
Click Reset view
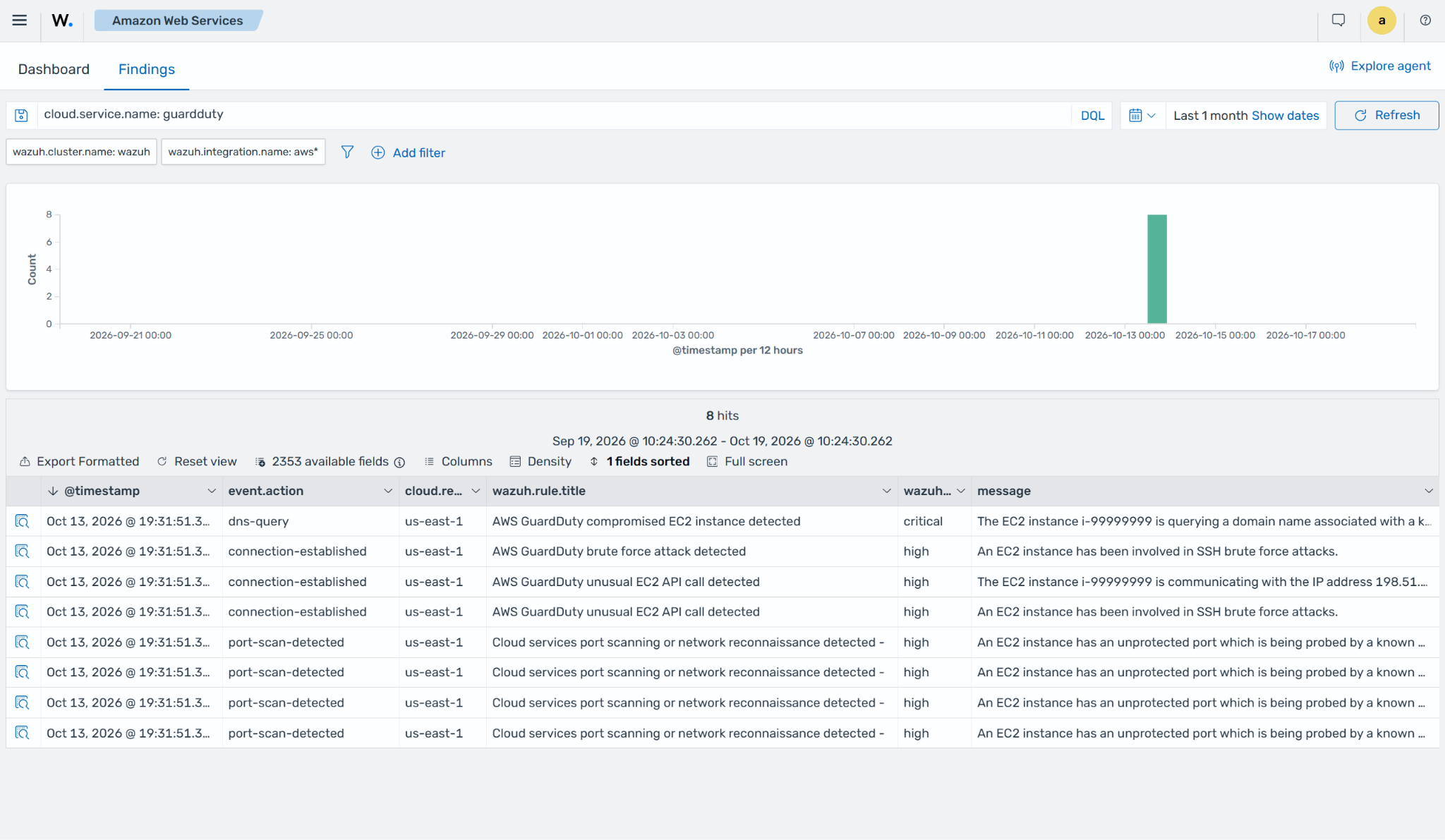coord(197,461)
